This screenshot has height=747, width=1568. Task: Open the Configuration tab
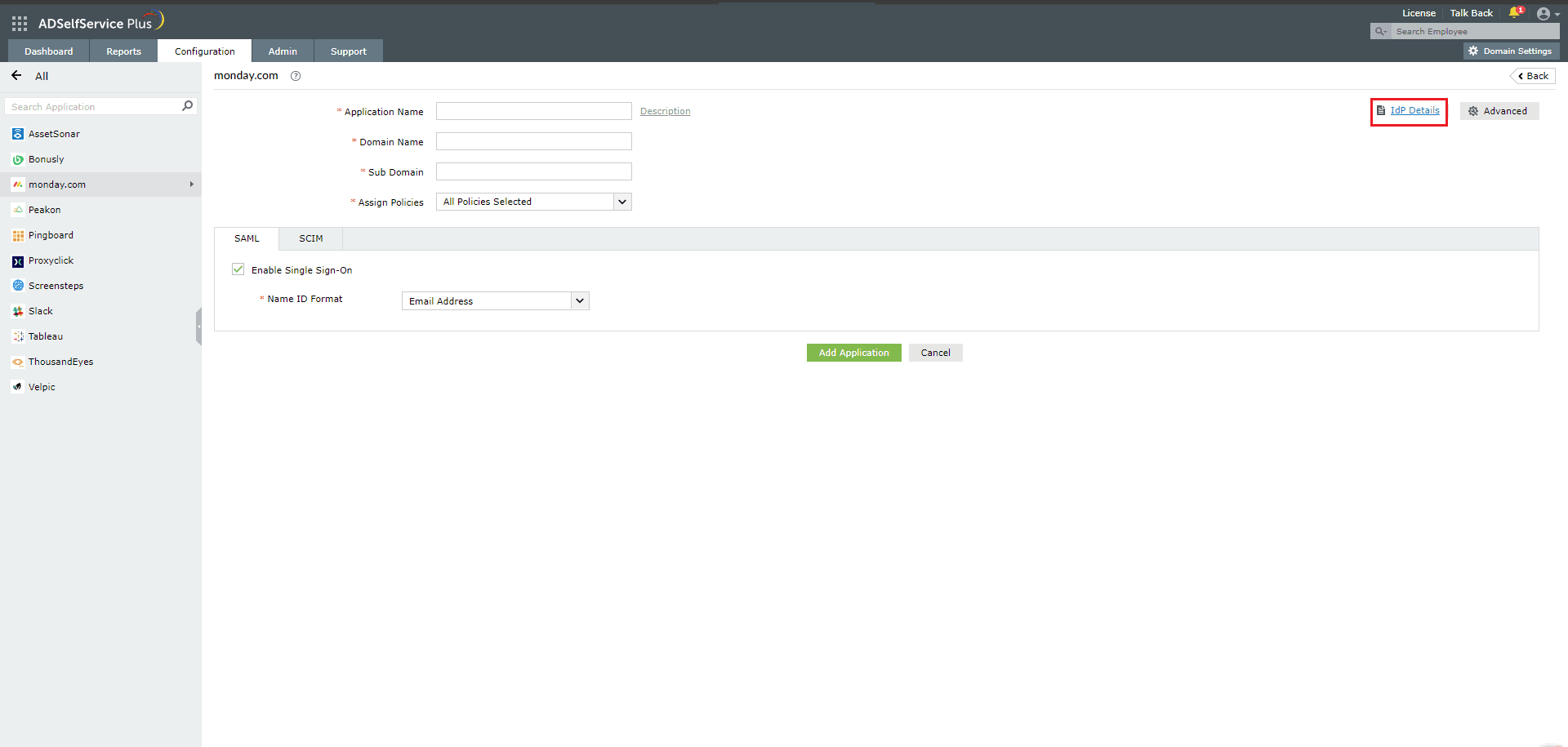[205, 51]
